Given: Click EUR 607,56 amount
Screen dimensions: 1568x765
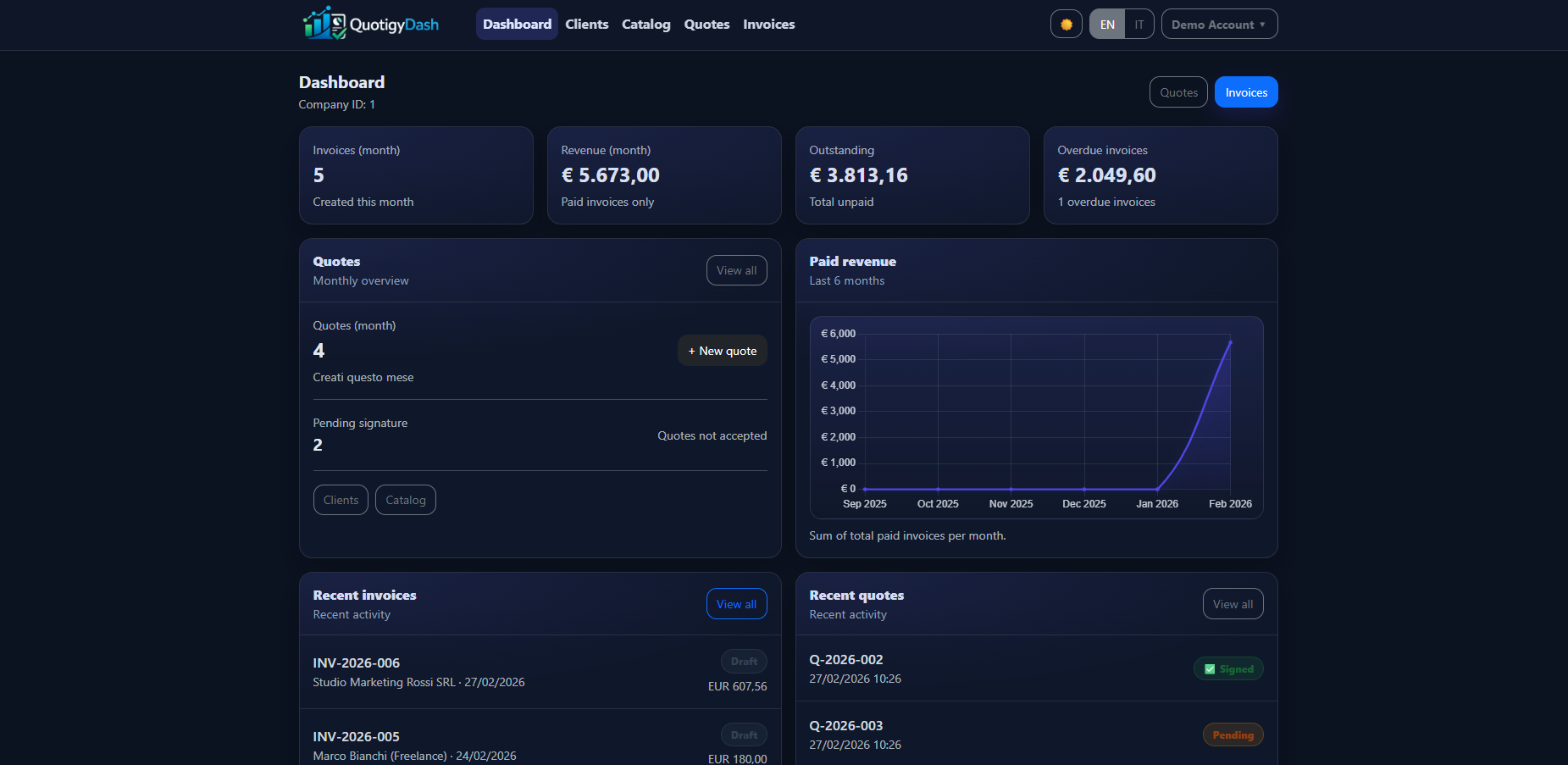Looking at the screenshot, I should (737, 686).
